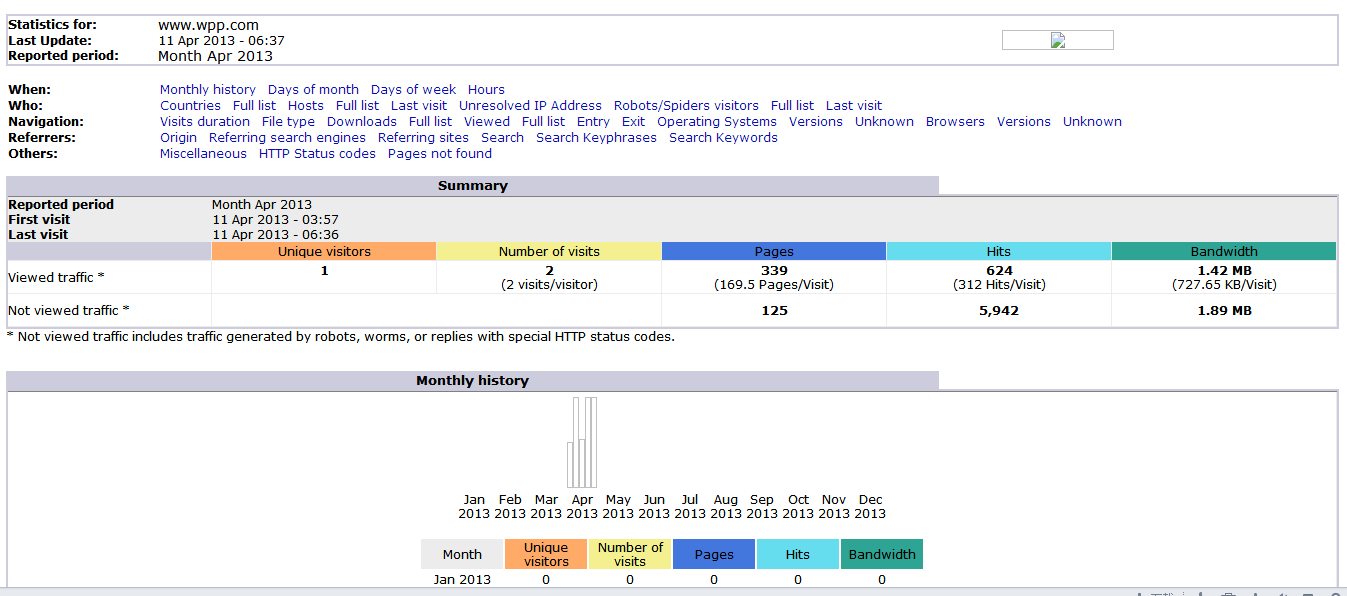This screenshot has width=1347, height=596.
Task: Open the Hours report link
Action: 486,89
